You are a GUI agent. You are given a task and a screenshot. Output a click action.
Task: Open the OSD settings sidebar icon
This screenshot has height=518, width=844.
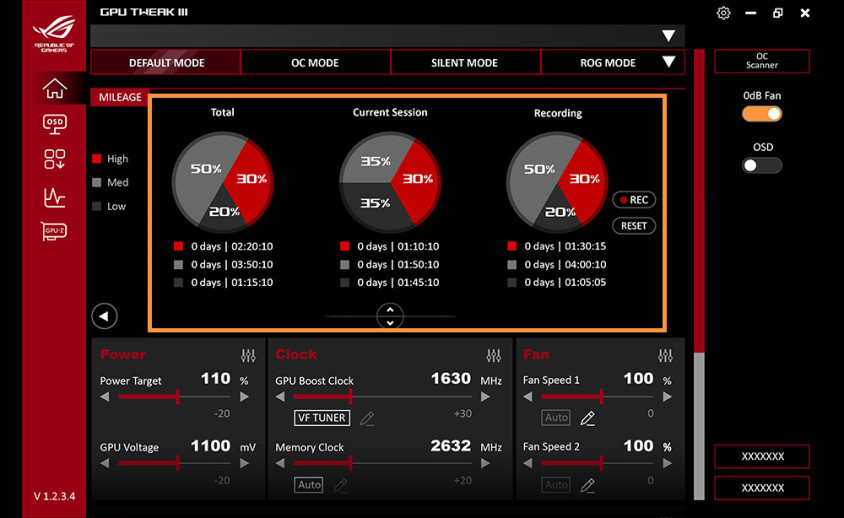[x=54, y=123]
